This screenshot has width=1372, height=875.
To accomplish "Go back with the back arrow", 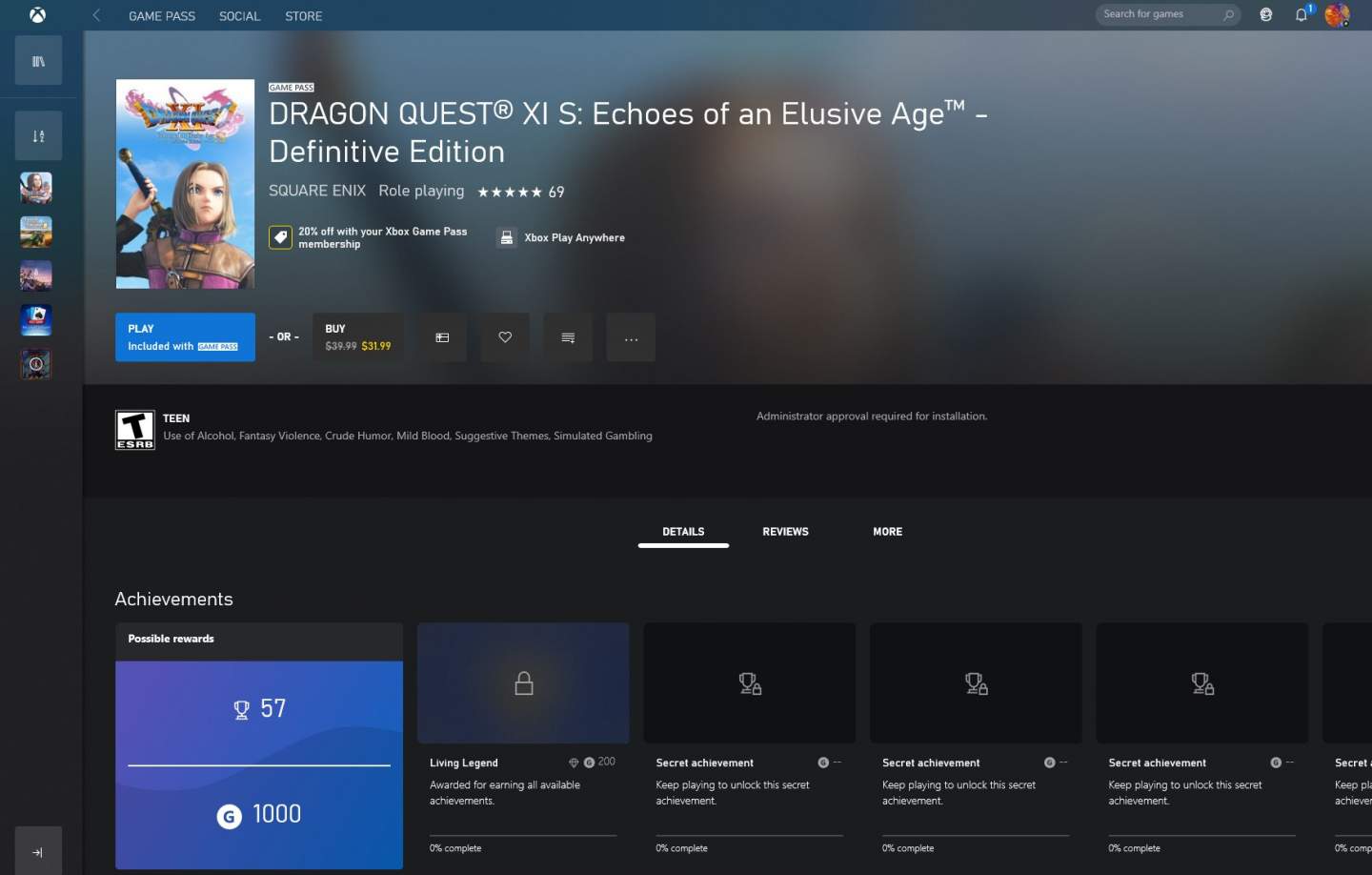I will 96,15.
